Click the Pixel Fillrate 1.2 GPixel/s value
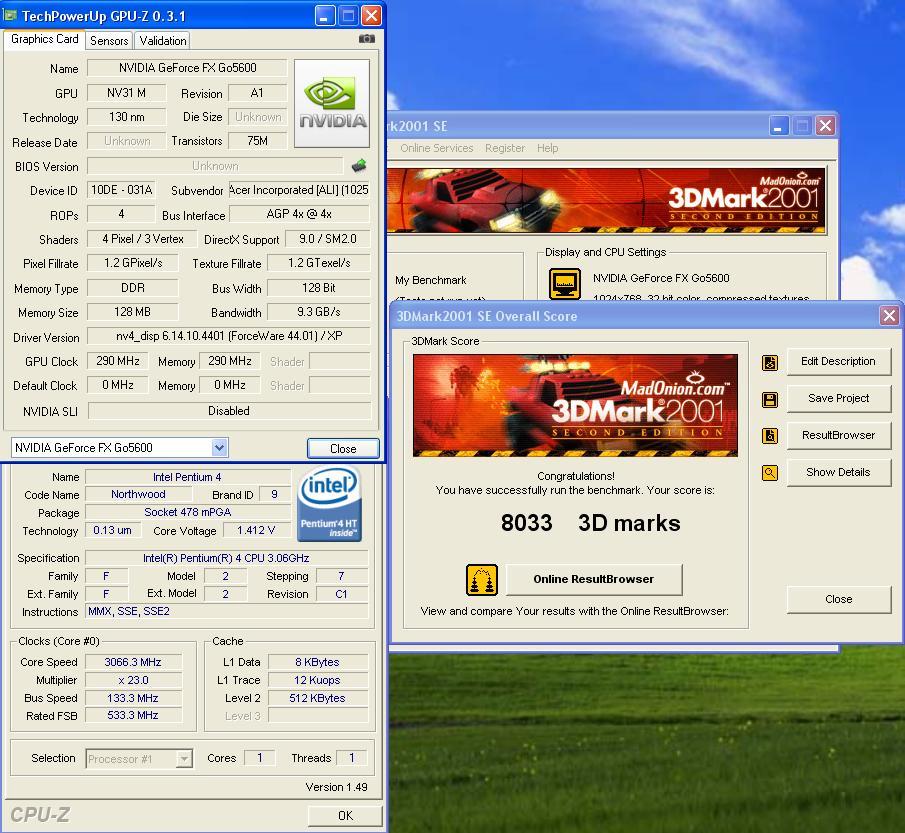The height and width of the screenshot is (833, 905). click(133, 263)
